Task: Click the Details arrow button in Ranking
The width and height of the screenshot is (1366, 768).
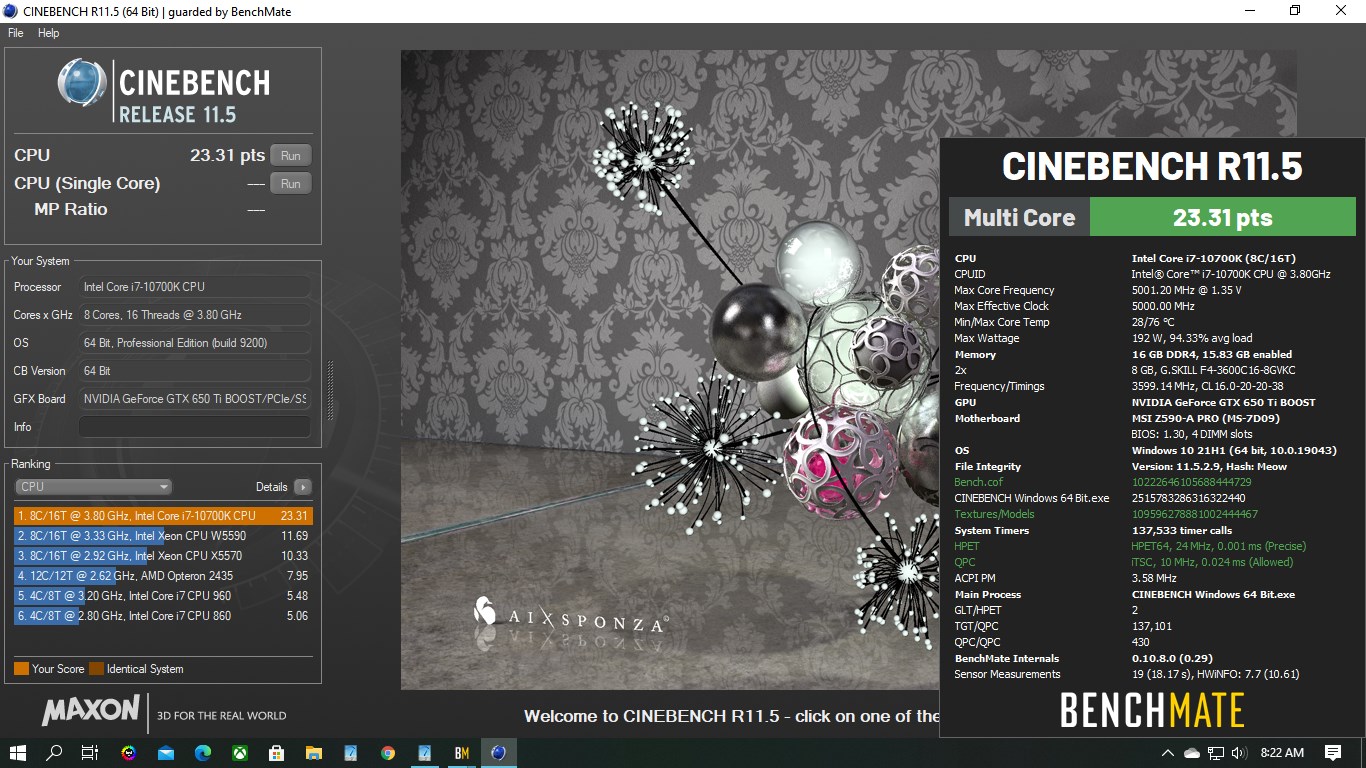Action: pos(302,487)
